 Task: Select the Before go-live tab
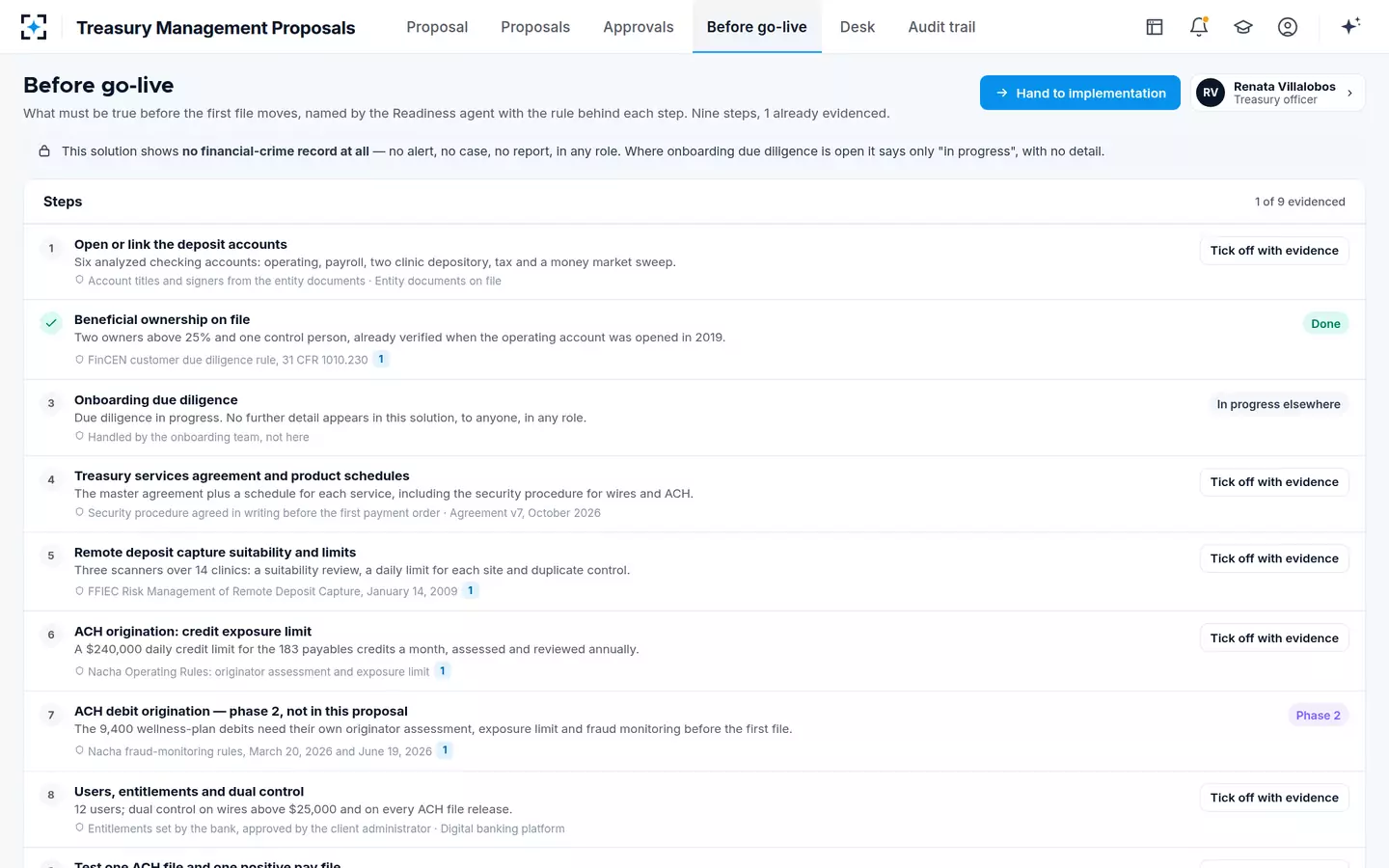(757, 27)
